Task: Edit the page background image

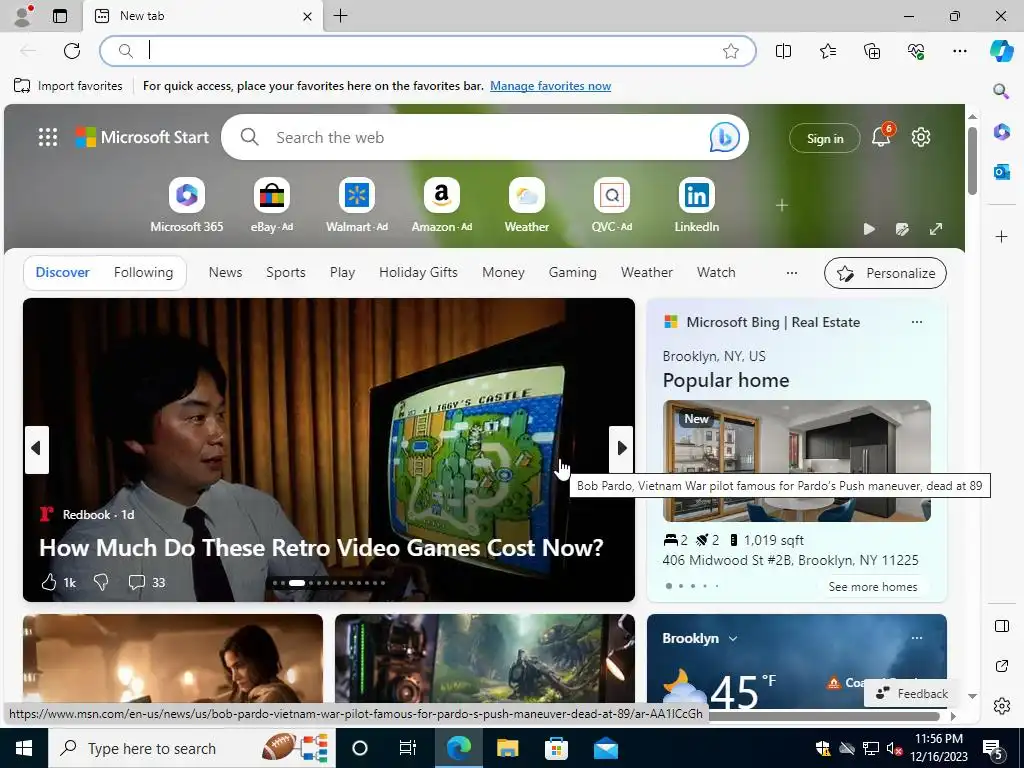Action: (903, 229)
